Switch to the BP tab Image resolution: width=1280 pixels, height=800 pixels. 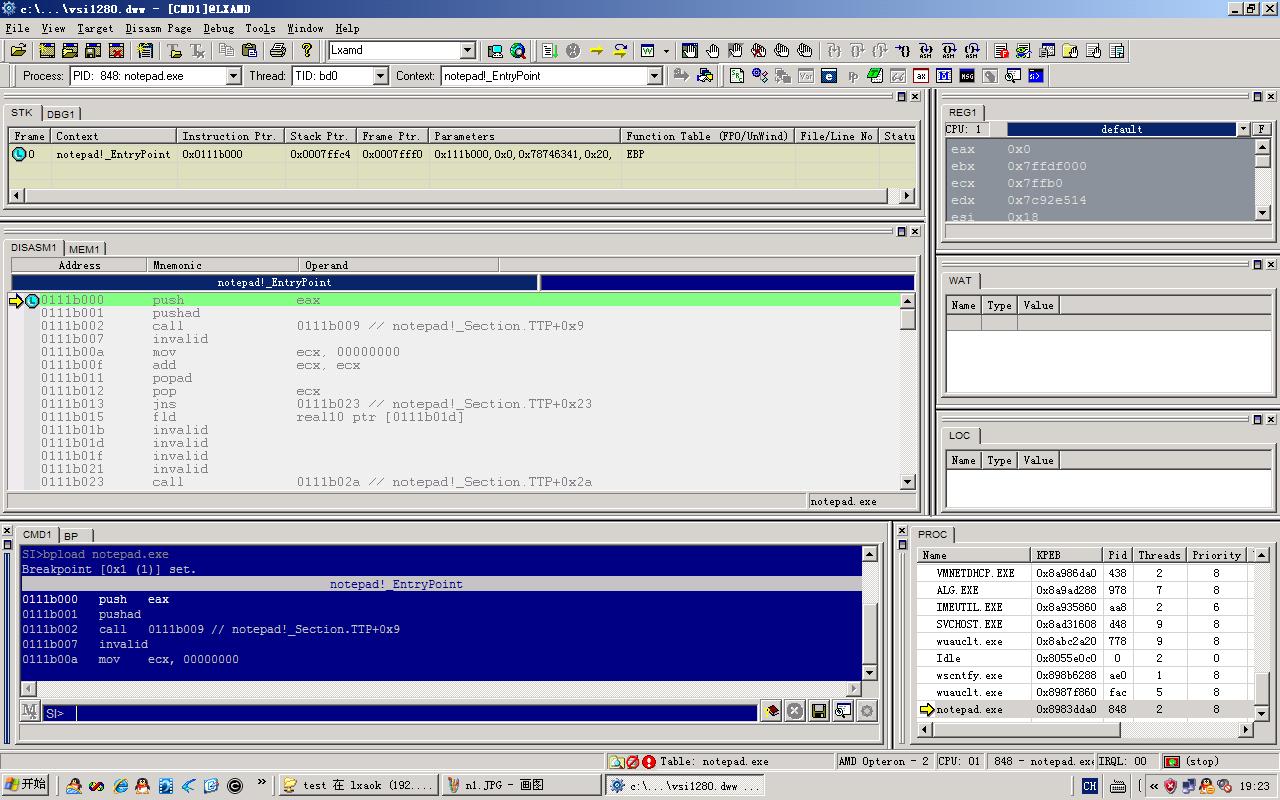71,536
